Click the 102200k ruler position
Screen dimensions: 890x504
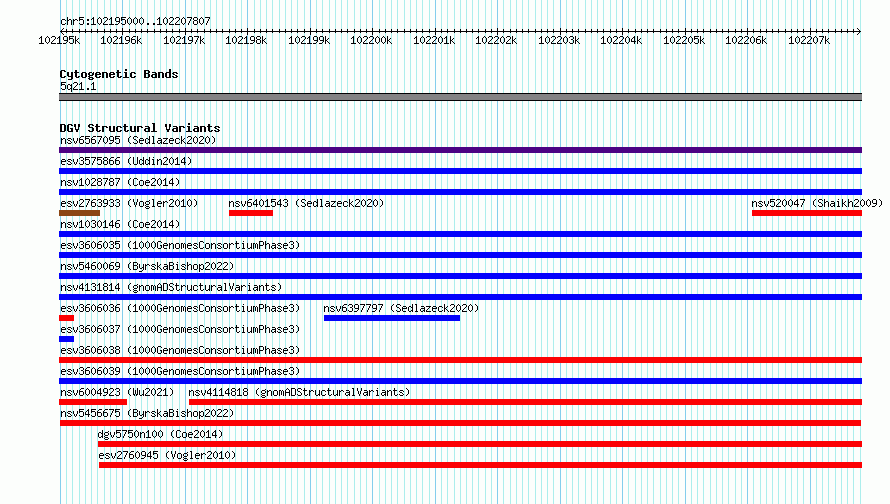tap(371, 40)
